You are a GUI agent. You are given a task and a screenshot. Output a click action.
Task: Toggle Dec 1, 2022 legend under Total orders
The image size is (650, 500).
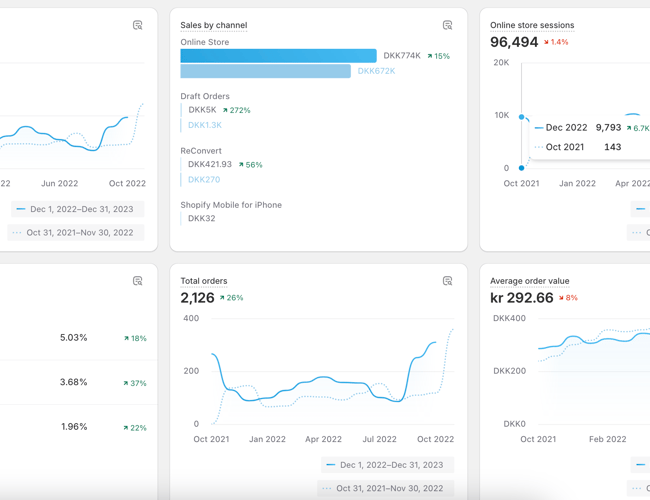[386, 465]
